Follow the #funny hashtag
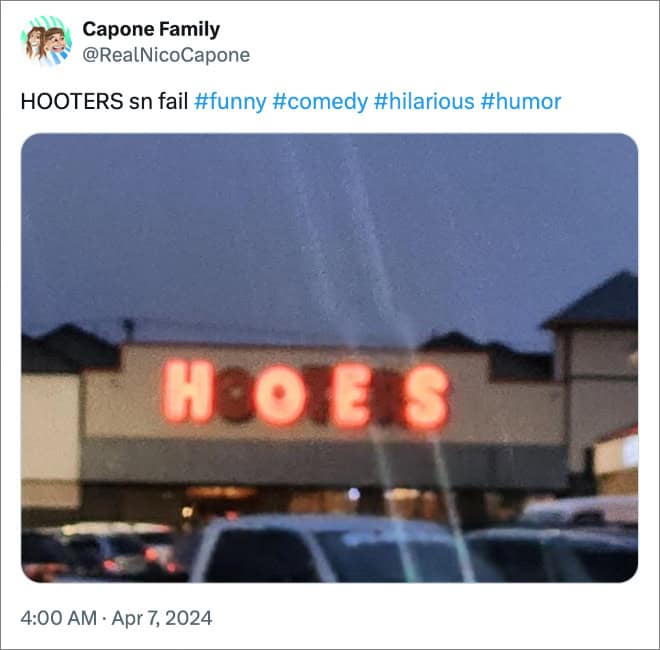Viewport: 660px width, 650px height. tap(230, 102)
